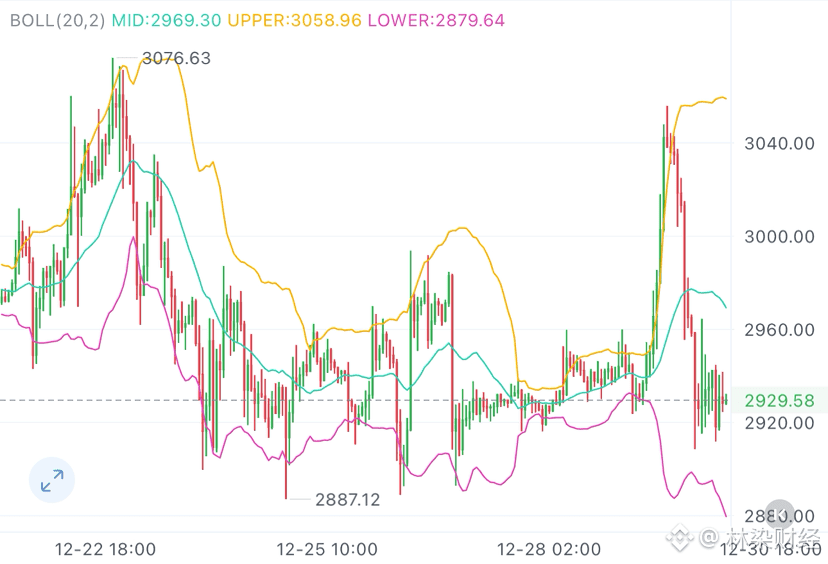The image size is (828, 564).
Task: Select the 12-28 02:00 time axis label
Action: (549, 549)
